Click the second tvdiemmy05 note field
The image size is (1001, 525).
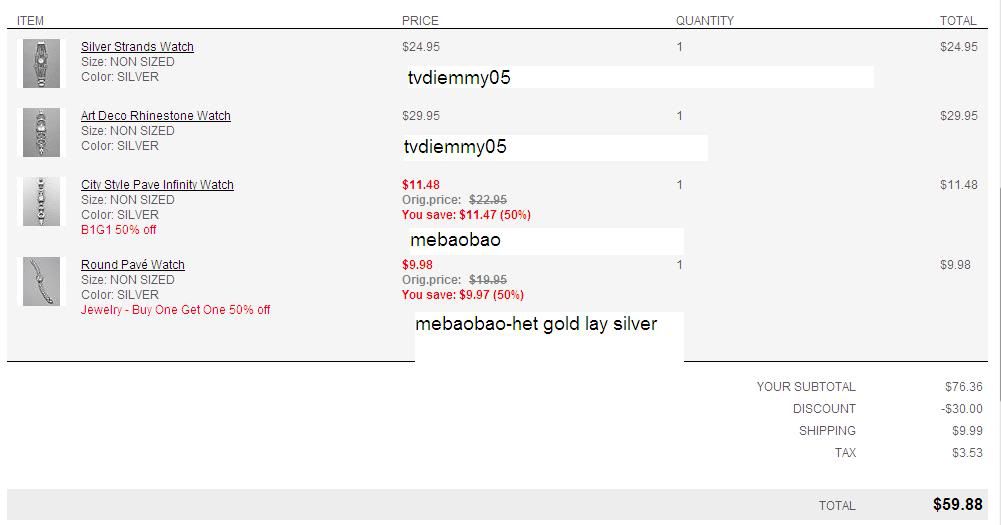(554, 148)
